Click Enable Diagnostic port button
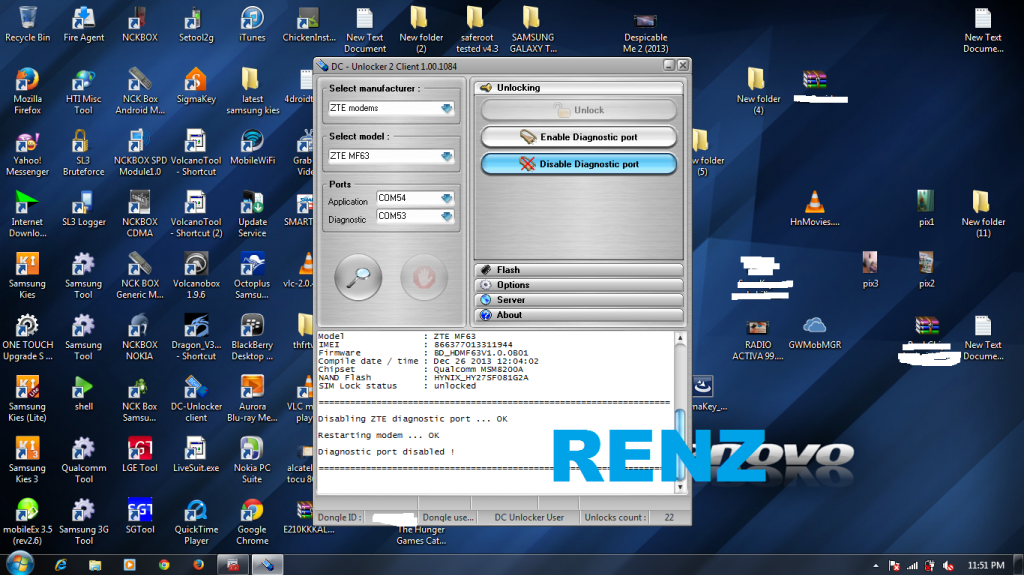This screenshot has height=575, width=1024. coord(579,137)
